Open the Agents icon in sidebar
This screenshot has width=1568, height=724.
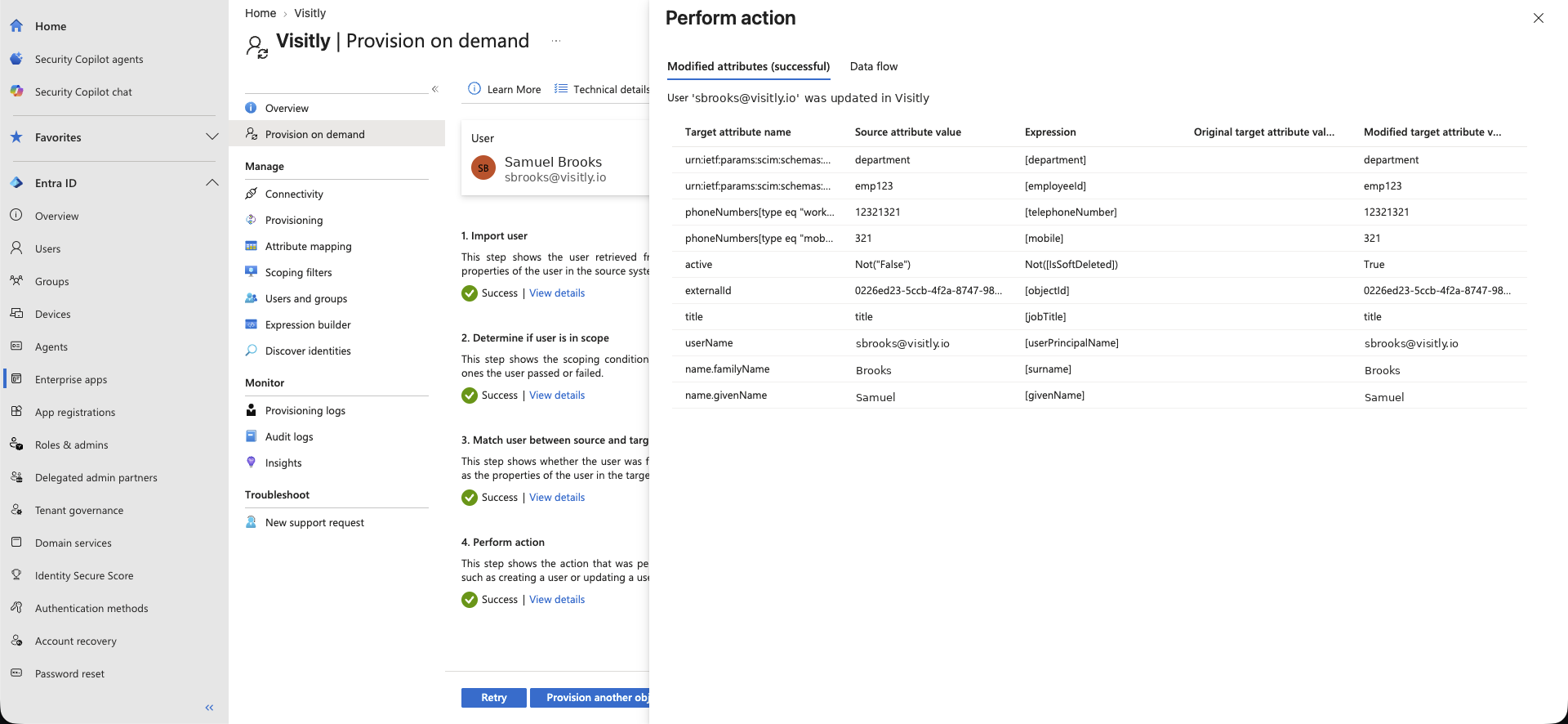point(16,346)
